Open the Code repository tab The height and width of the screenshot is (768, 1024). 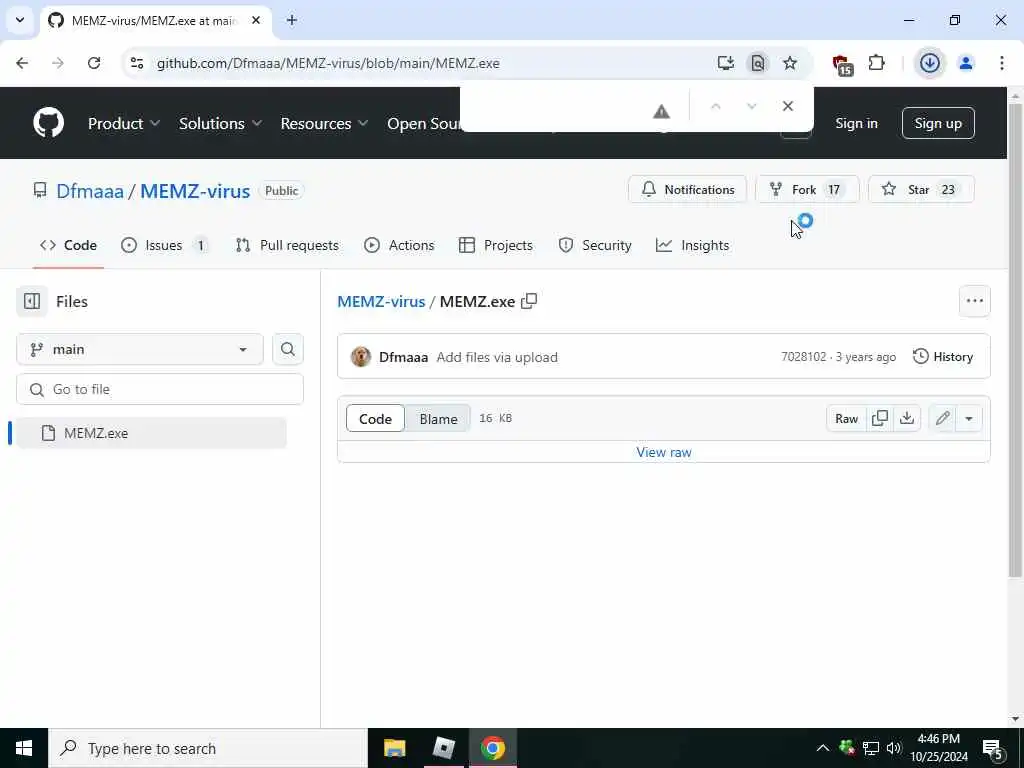coord(69,246)
